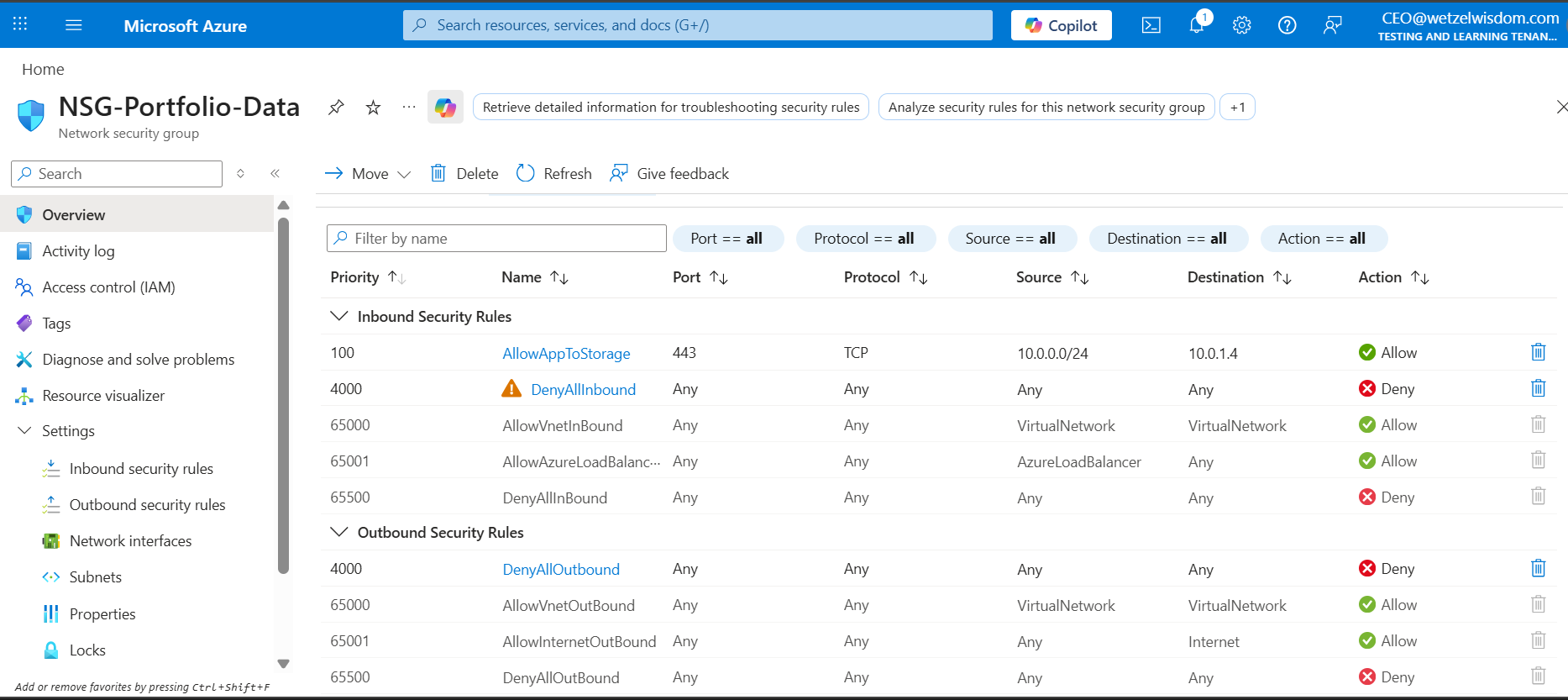1568x700 pixels.
Task: Open the notifications bell
Action: (x=1197, y=25)
